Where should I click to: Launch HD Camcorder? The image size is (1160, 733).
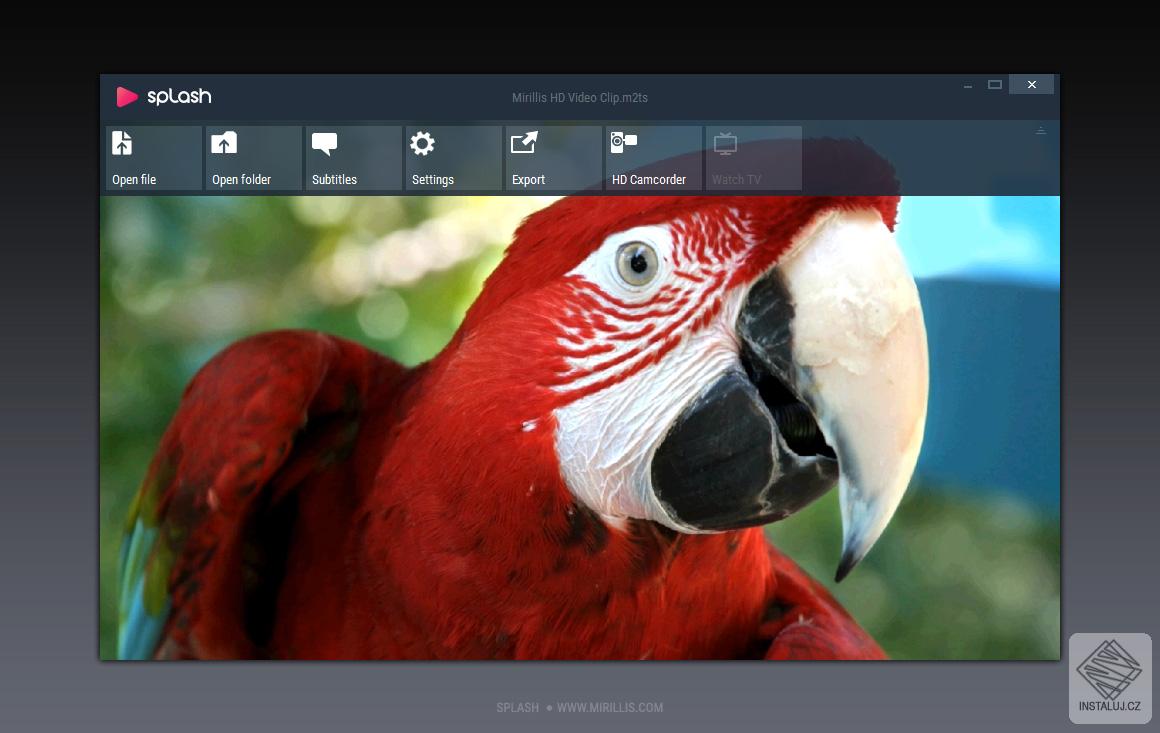click(653, 158)
